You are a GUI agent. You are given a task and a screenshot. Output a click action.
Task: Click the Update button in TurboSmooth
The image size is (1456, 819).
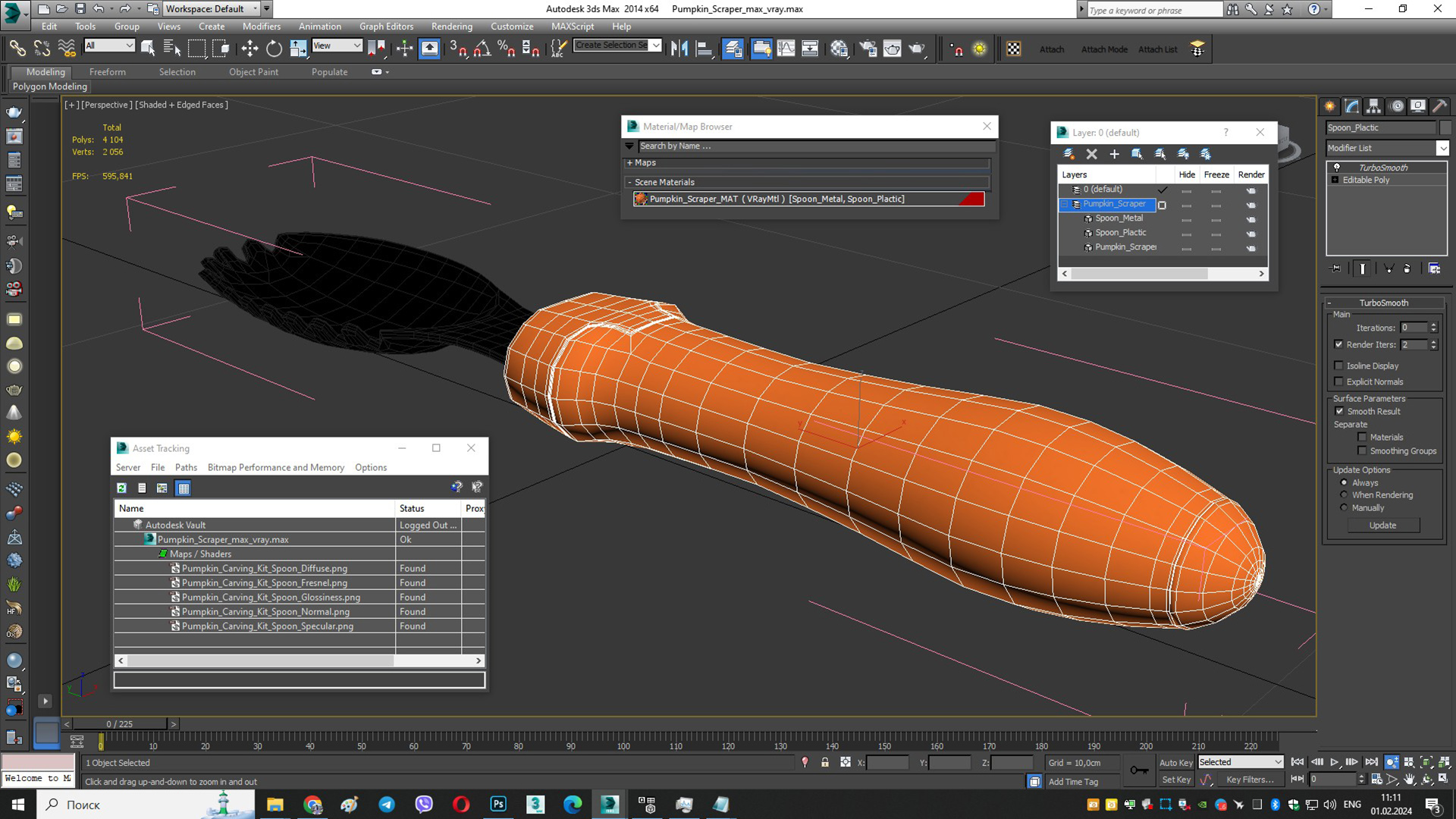pos(1383,525)
